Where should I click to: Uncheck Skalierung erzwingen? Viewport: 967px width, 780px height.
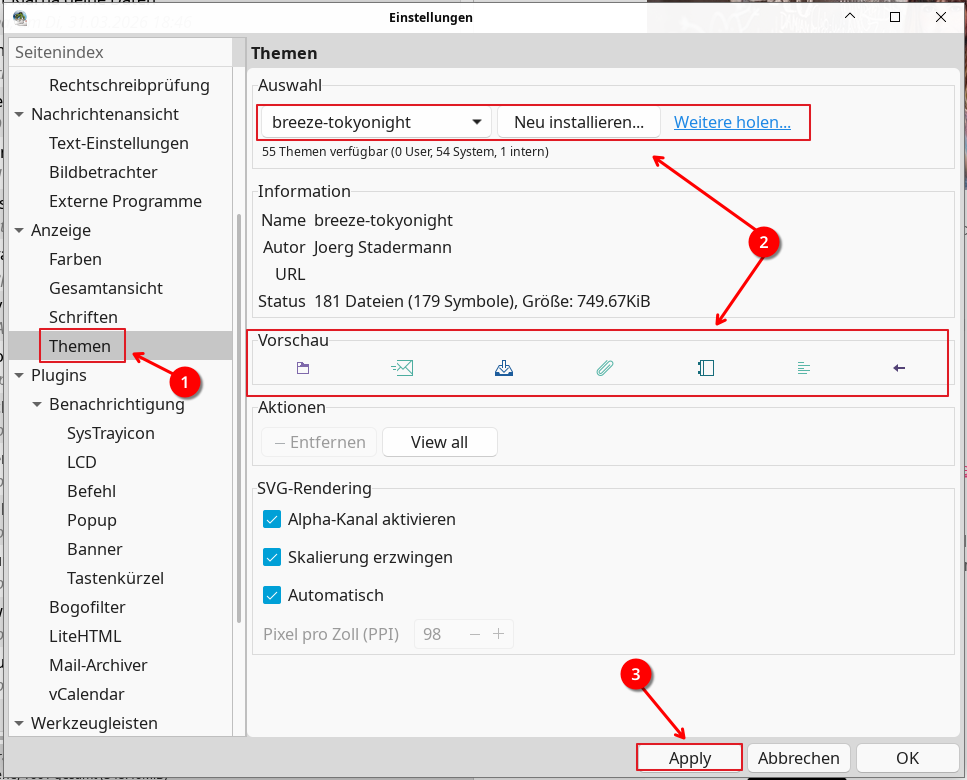271,557
